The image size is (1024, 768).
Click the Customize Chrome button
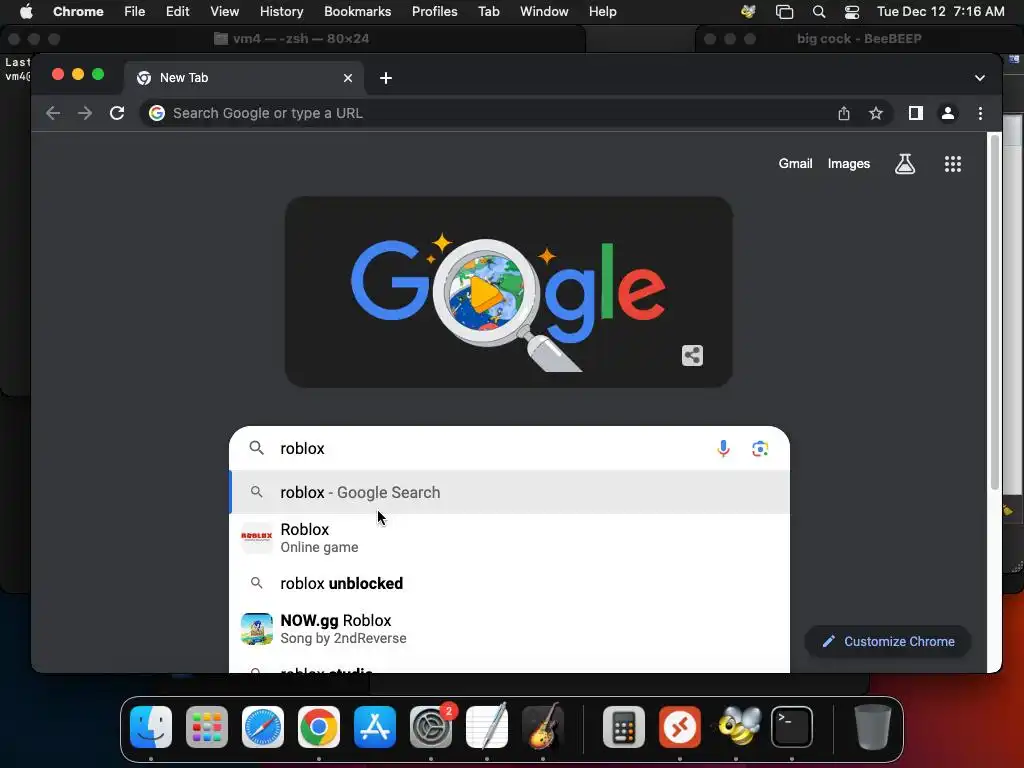pyautogui.click(x=888, y=641)
